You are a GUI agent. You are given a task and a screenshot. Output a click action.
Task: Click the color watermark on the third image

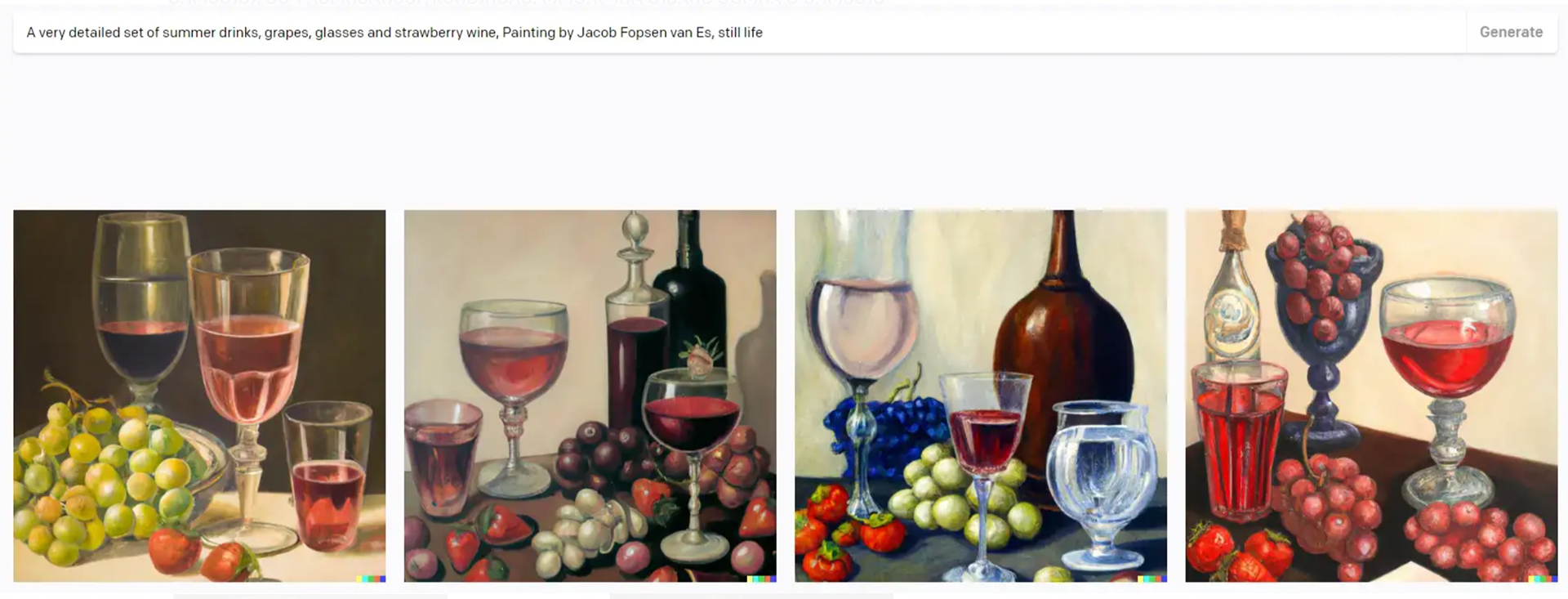pyautogui.click(x=1151, y=579)
